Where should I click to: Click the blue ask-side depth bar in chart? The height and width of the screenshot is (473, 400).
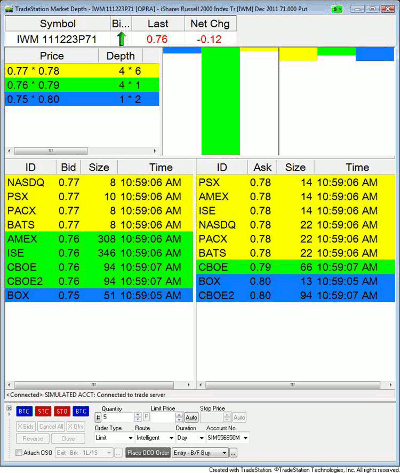(375, 54)
